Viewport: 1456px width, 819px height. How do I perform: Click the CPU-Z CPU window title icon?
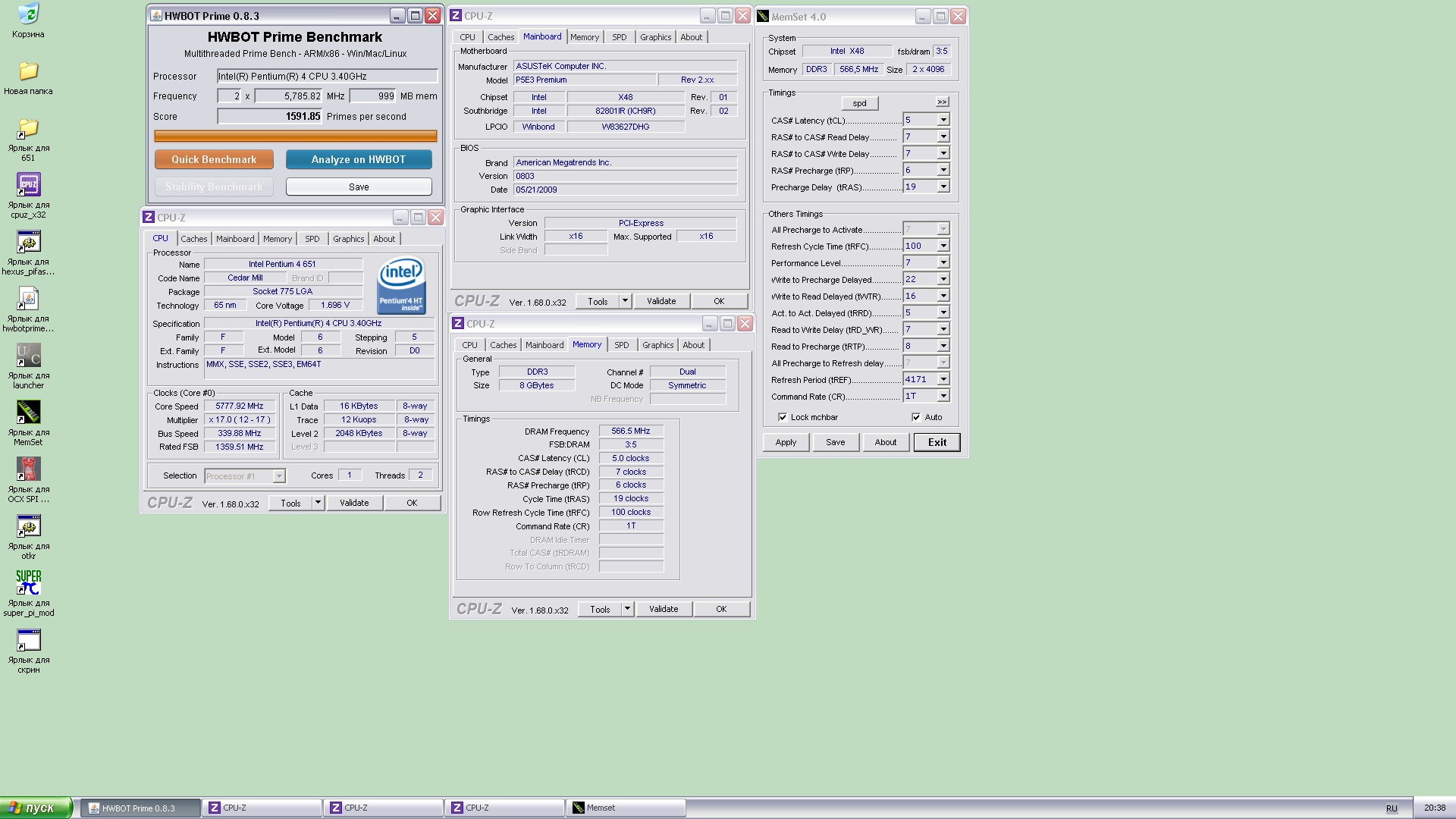pos(149,217)
